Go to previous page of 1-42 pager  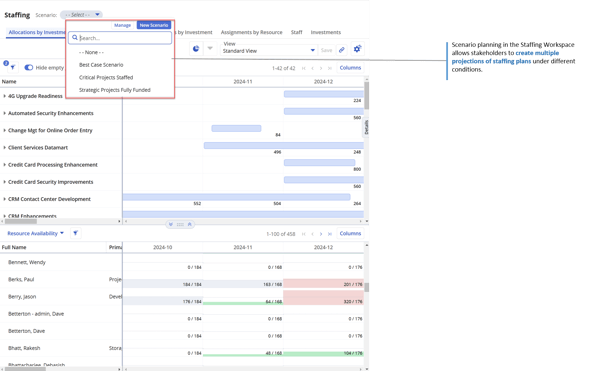click(x=312, y=68)
